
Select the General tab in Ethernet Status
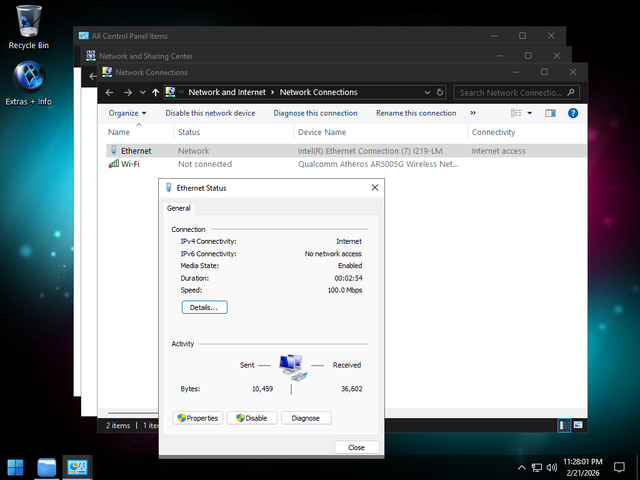178,208
